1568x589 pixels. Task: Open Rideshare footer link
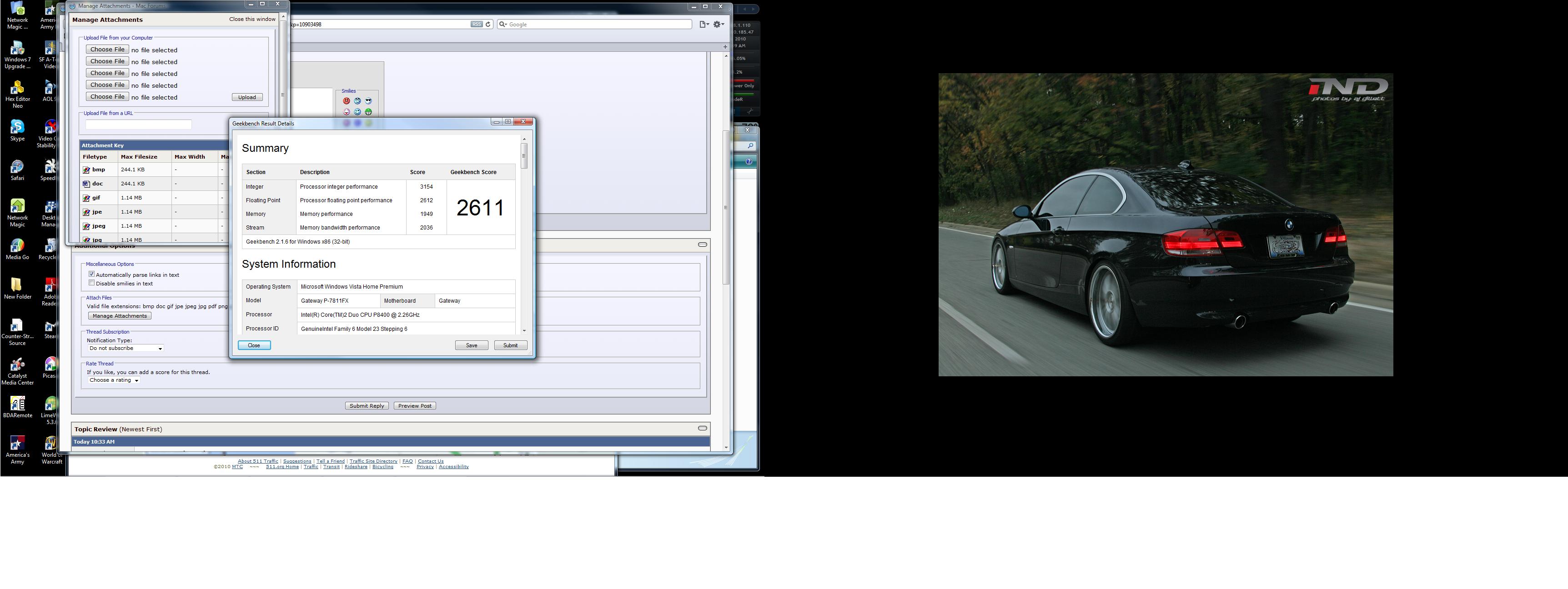pos(356,467)
